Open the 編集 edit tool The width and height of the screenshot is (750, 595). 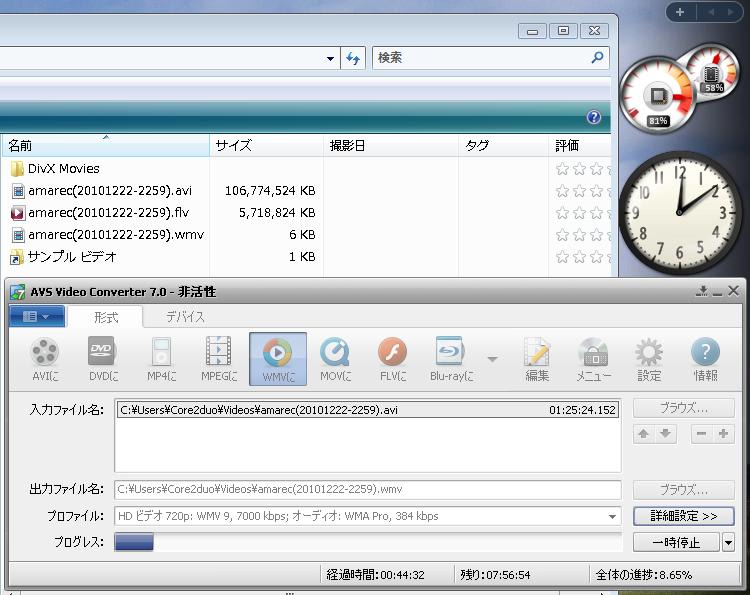(537, 360)
